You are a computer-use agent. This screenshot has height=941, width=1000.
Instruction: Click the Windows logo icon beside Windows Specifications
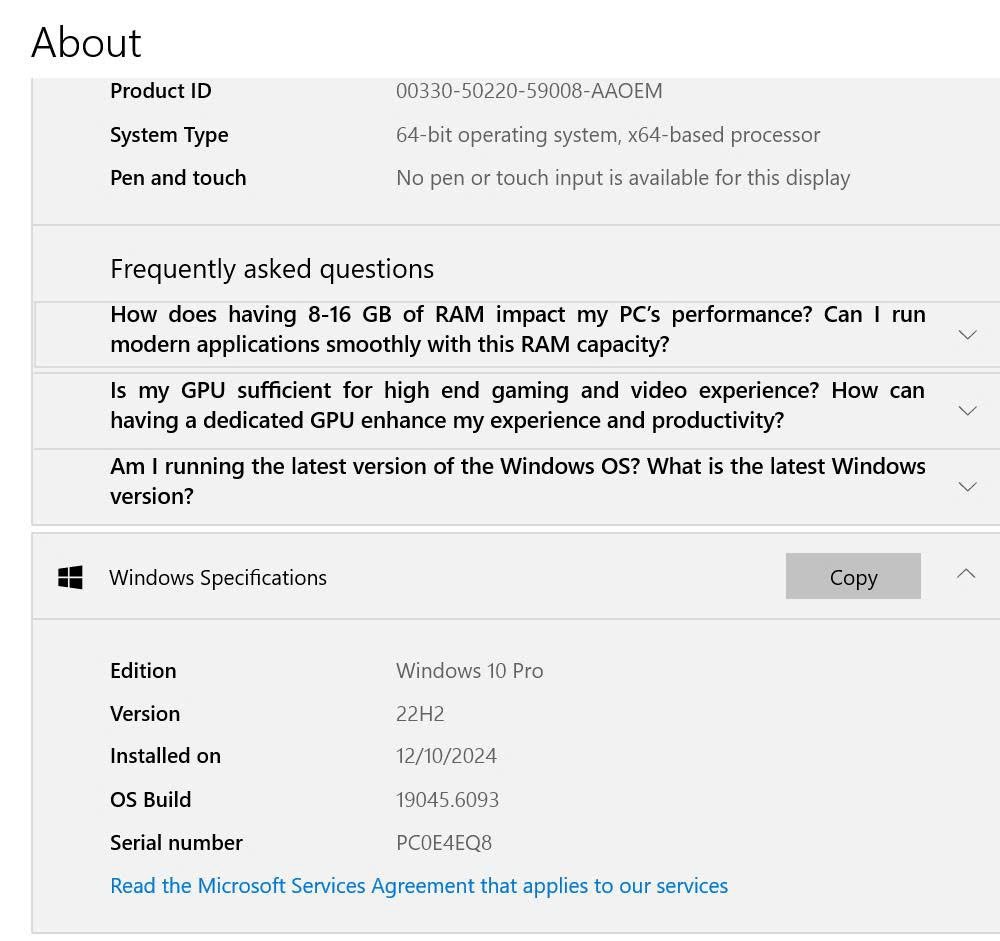point(70,577)
